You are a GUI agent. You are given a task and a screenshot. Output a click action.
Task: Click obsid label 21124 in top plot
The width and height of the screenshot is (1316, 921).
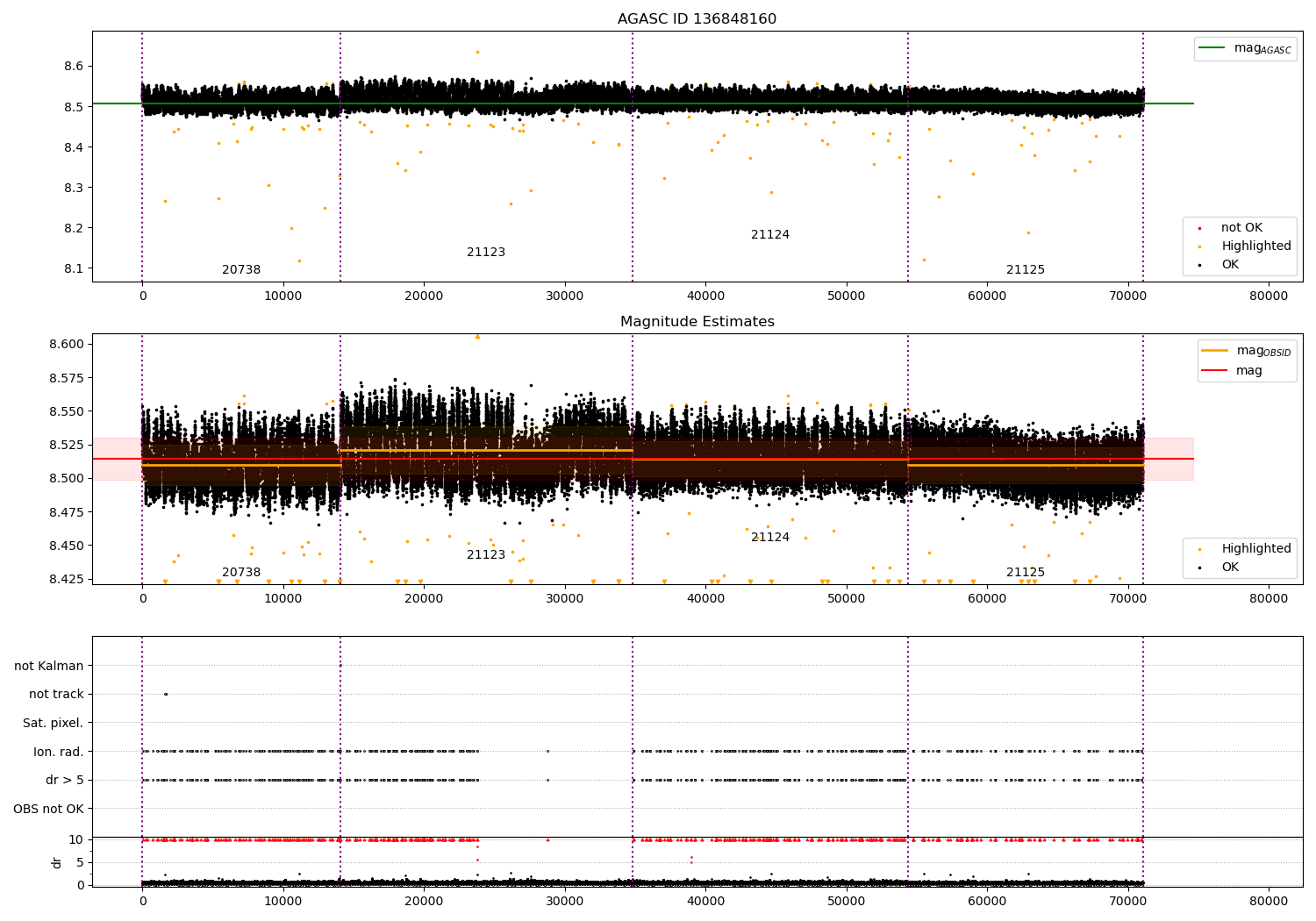click(x=770, y=234)
